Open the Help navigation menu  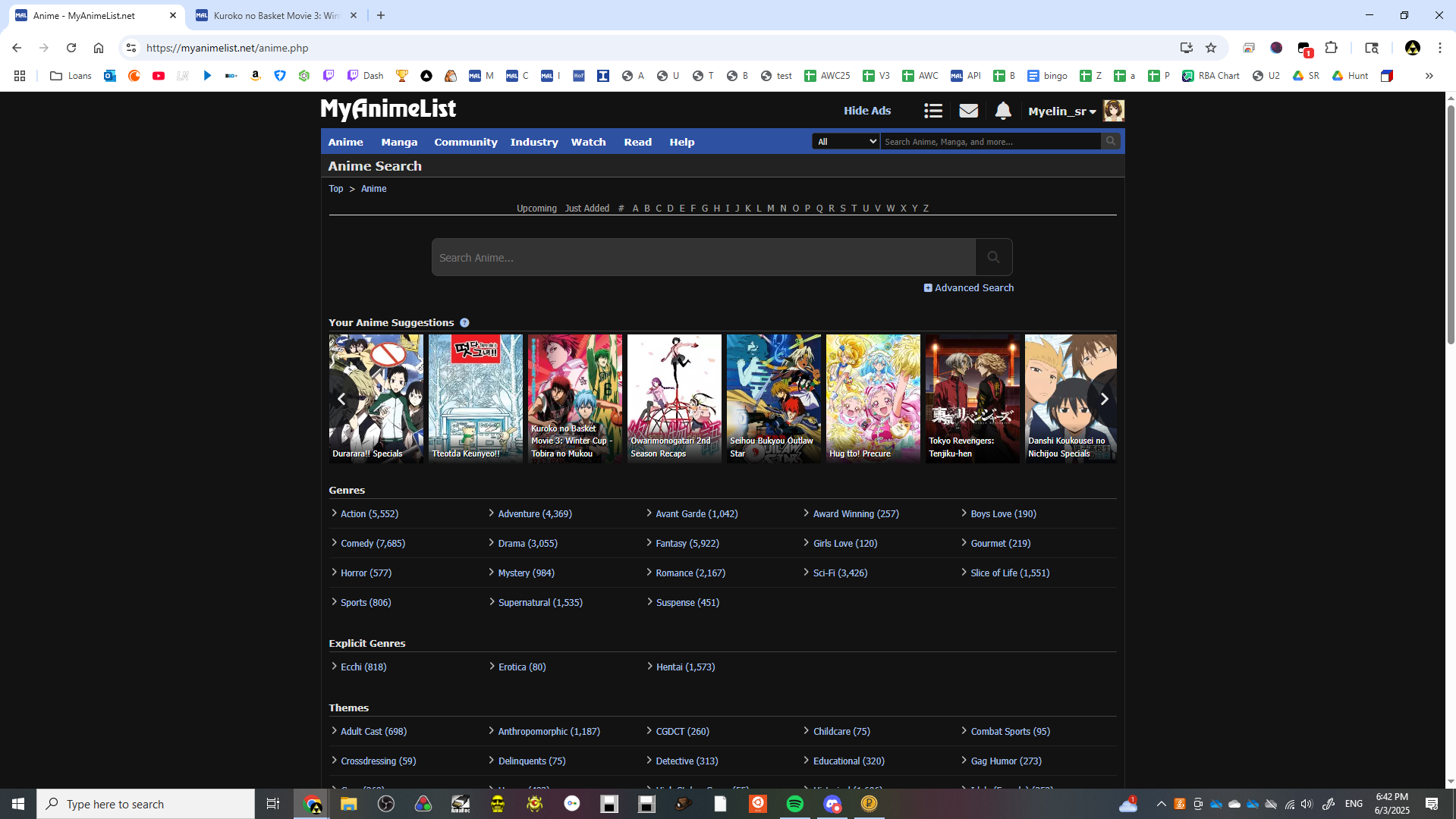[681, 142]
